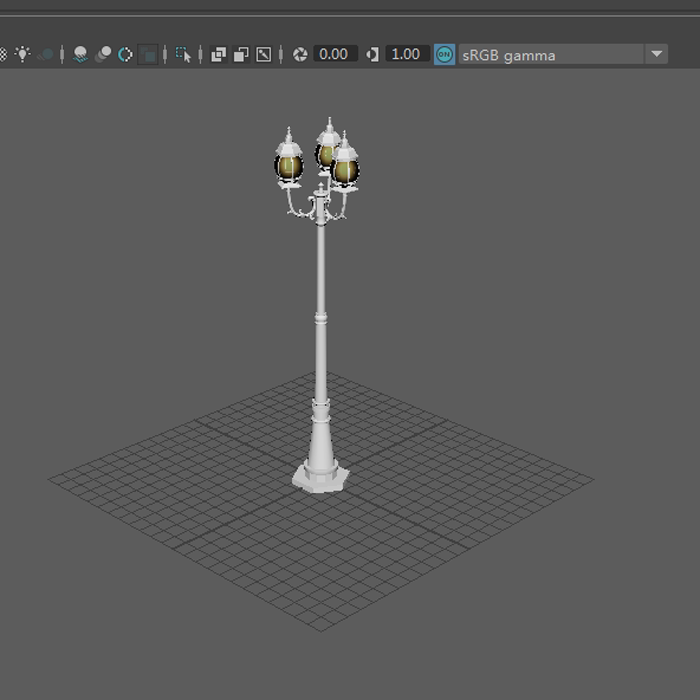Viewport: 700px width, 700px height.
Task: Enable Use All Lights bulb icon
Action: coord(22,54)
